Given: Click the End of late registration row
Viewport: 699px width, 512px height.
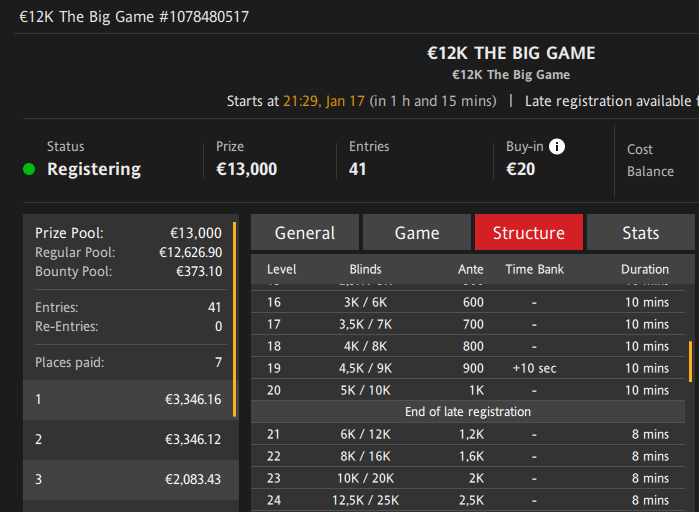Looking at the screenshot, I should click(468, 412).
